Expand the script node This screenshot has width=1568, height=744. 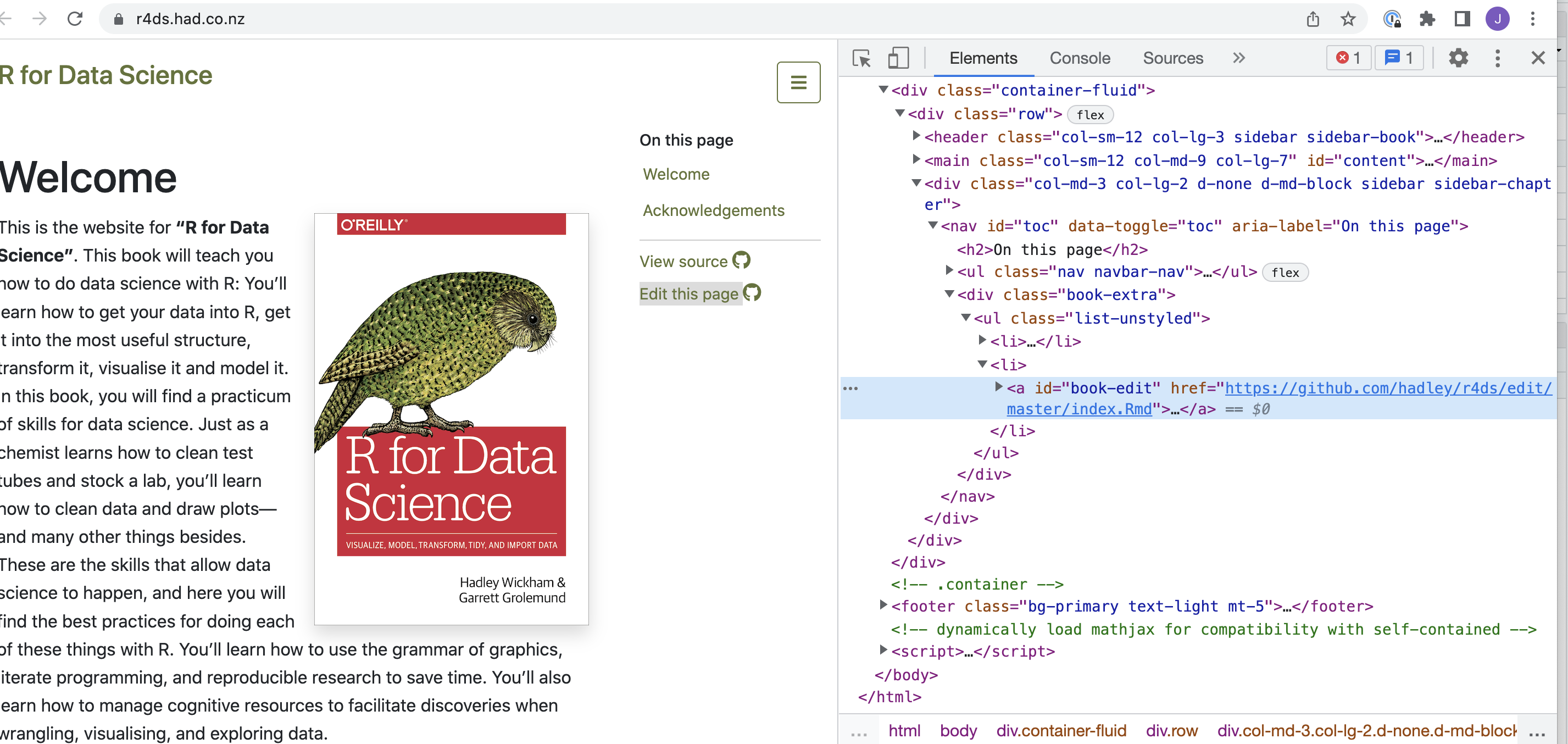[x=883, y=650]
